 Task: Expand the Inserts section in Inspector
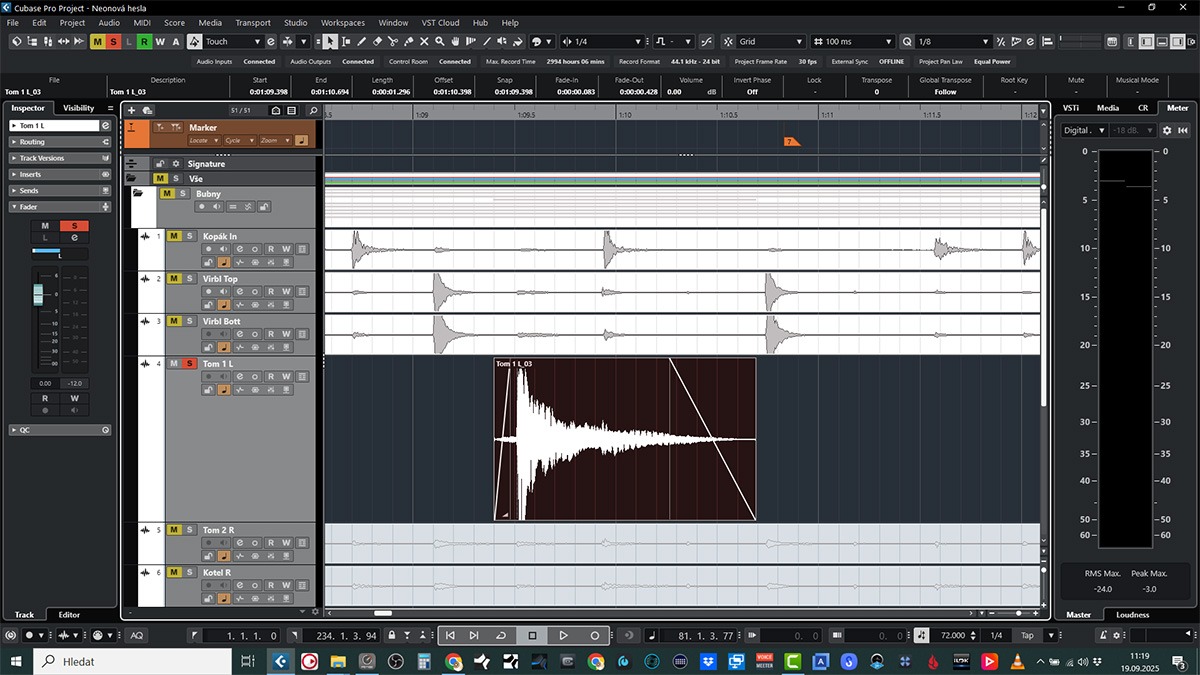[x=31, y=174]
